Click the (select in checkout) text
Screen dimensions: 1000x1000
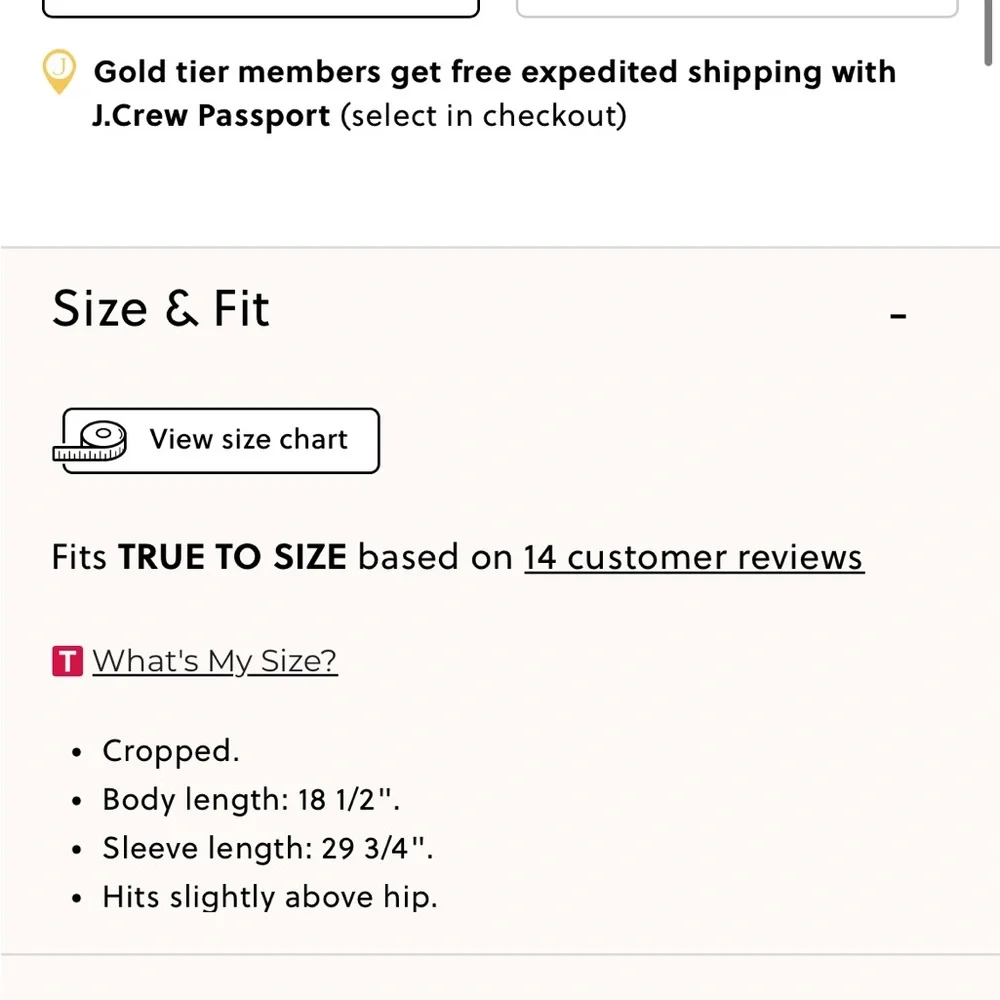(483, 116)
